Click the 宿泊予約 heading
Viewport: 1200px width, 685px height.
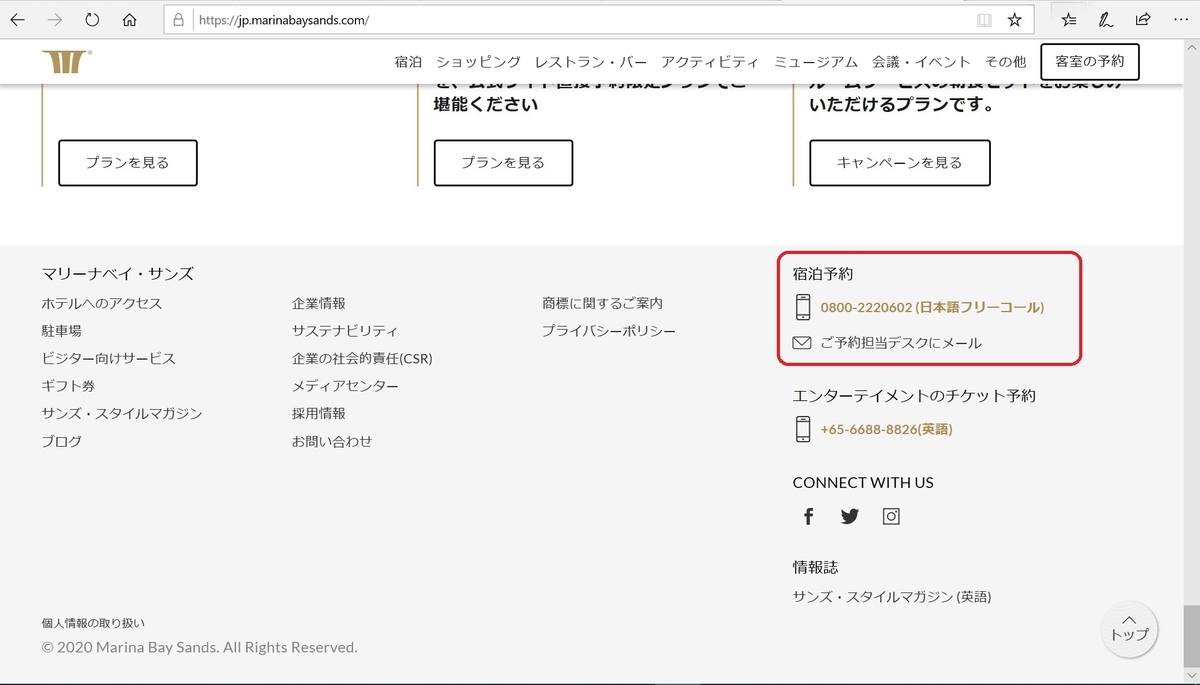point(823,274)
